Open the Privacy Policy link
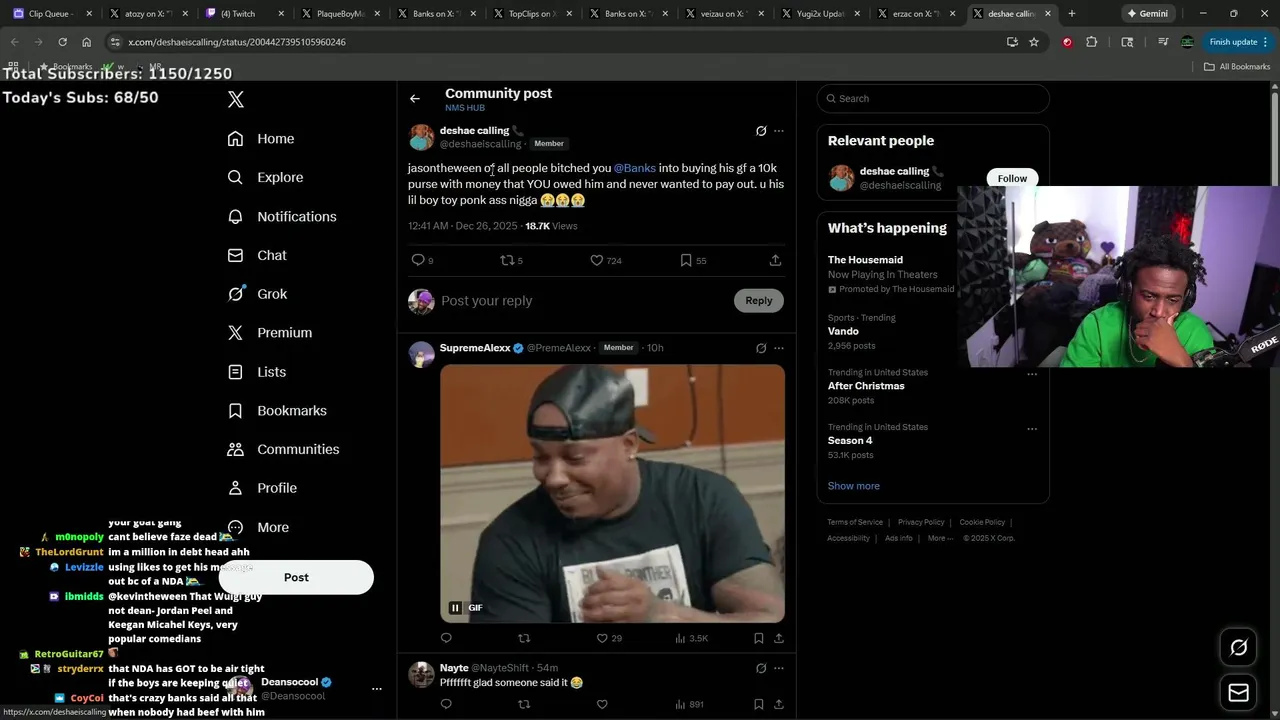The image size is (1280, 720). (x=921, y=522)
